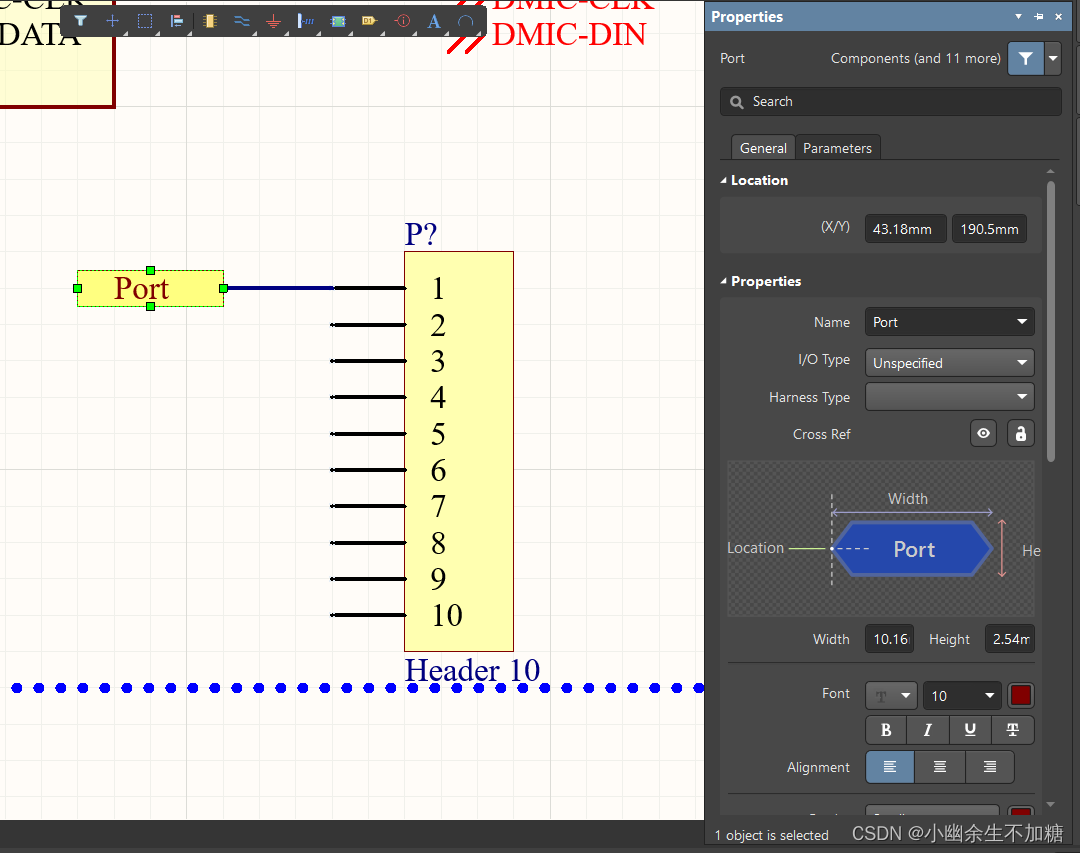This screenshot has width=1080, height=853.
Task: Click the P? designator text
Action: [x=420, y=234]
